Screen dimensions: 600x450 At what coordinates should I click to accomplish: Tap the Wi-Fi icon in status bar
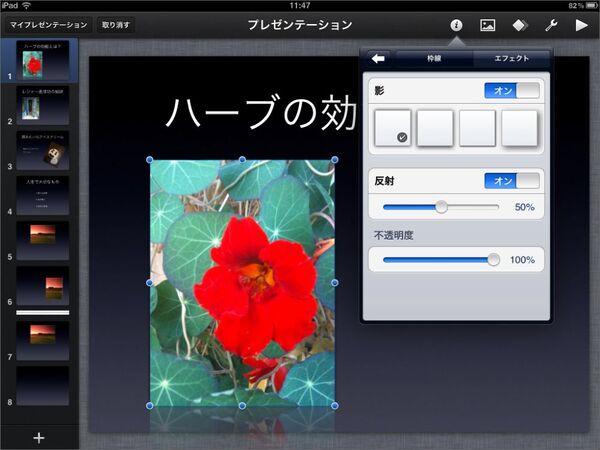click(x=26, y=5)
